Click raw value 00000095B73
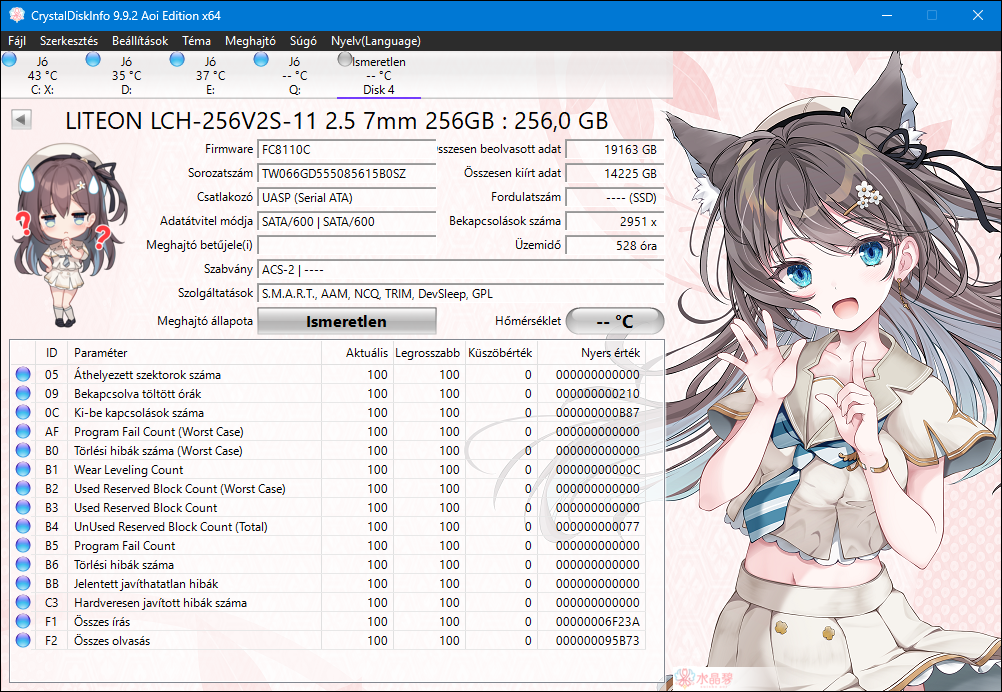The width and height of the screenshot is (1002, 692). pos(597,641)
